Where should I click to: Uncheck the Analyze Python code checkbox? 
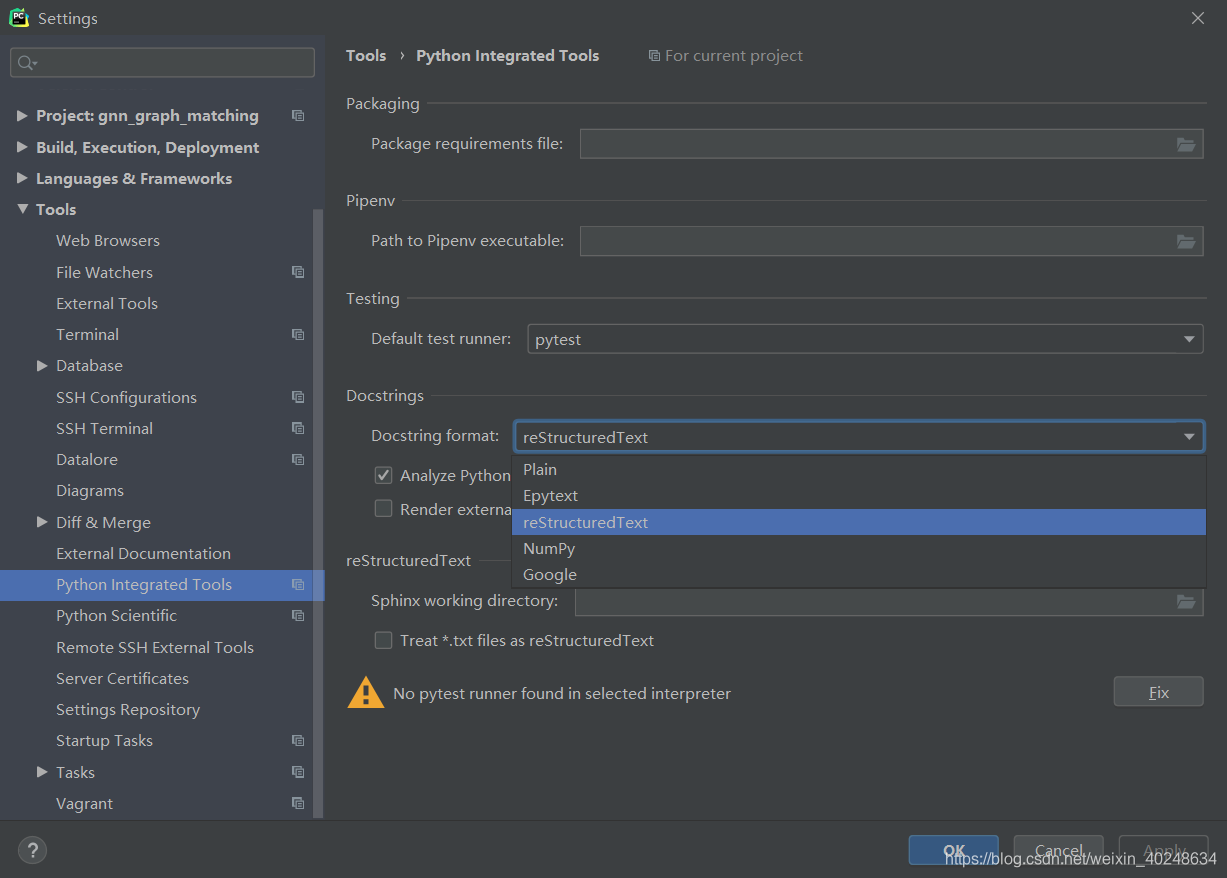pos(383,475)
